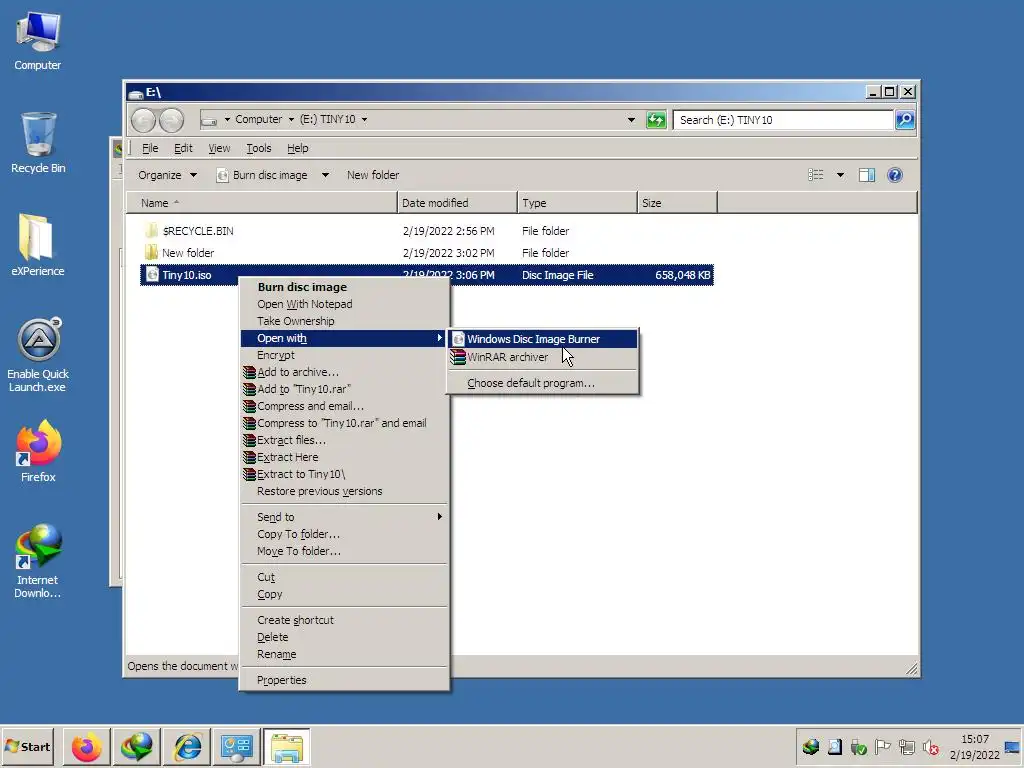Open the Start menu
The width and height of the screenshot is (1024, 768).
(27, 746)
